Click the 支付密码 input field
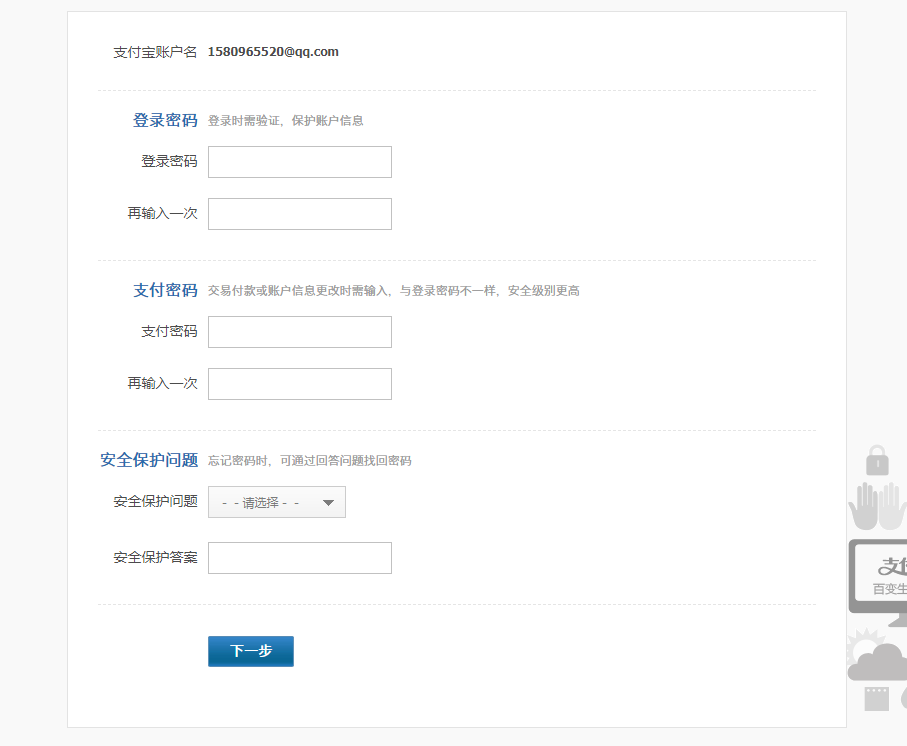The image size is (907, 746). pos(300,332)
